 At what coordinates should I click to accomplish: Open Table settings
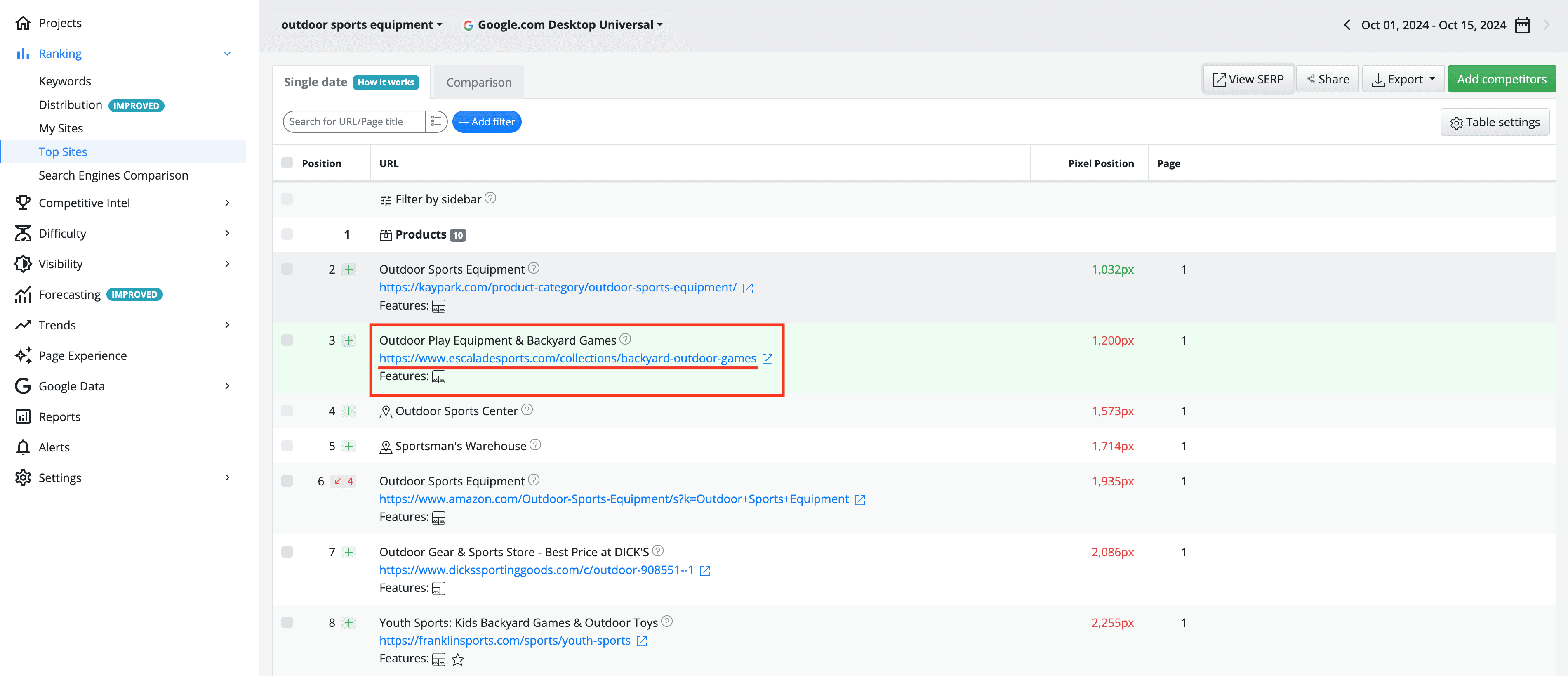(x=1495, y=123)
